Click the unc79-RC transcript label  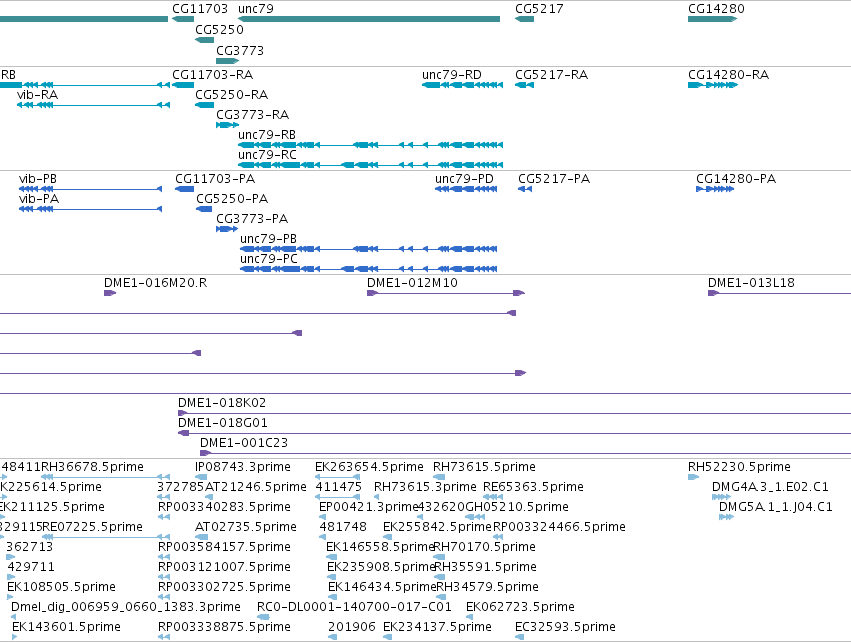tap(267, 155)
